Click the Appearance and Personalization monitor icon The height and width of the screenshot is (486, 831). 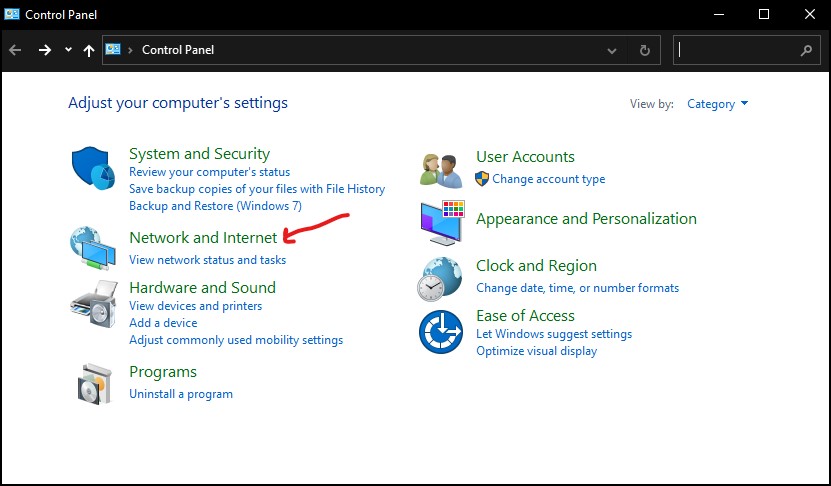click(x=443, y=223)
